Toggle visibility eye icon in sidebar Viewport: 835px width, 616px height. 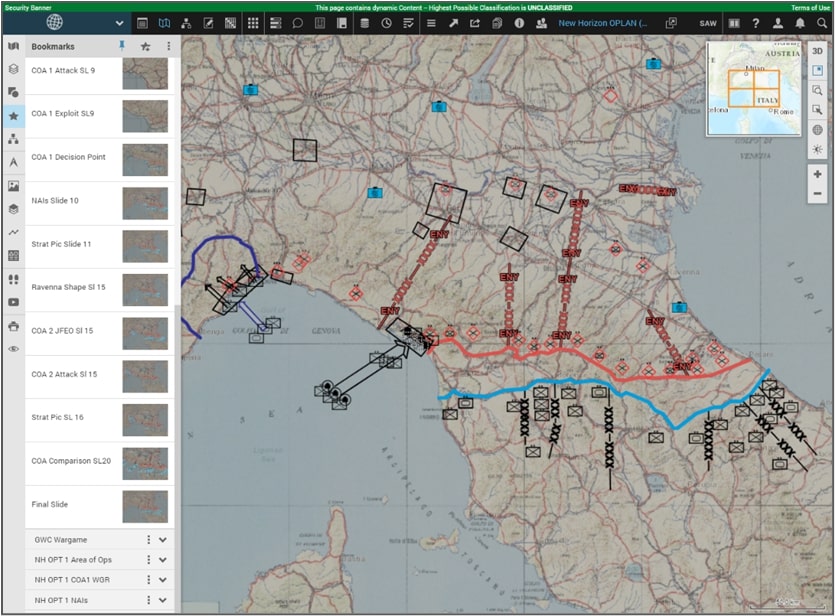click(13, 349)
